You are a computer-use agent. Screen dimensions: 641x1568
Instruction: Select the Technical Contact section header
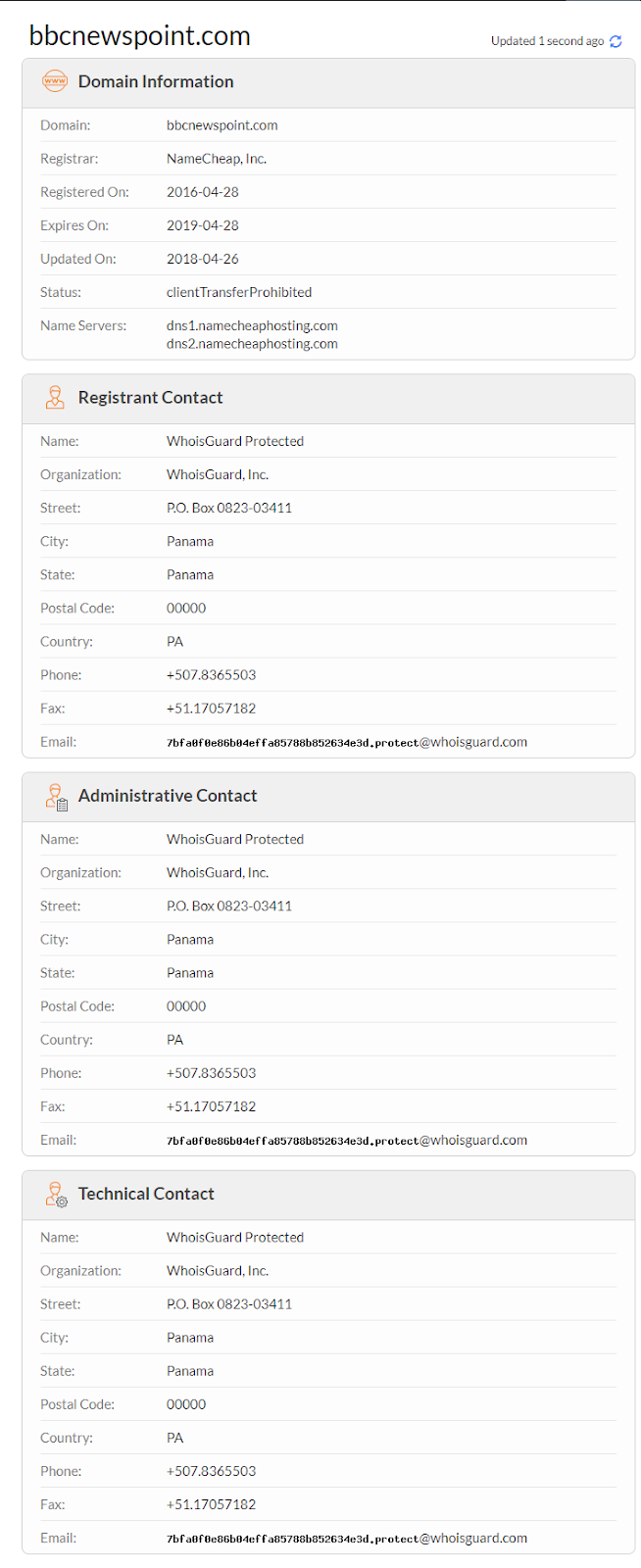[328, 1194]
